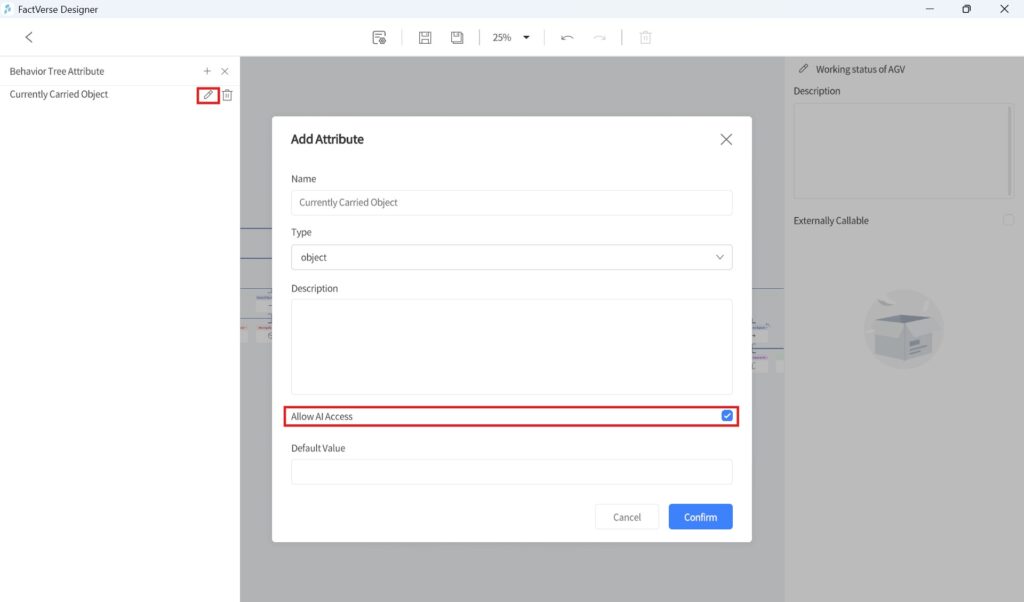Screen dimensions: 1024x602
Task: Click the first Save floppy disk icon
Action: pos(424,37)
